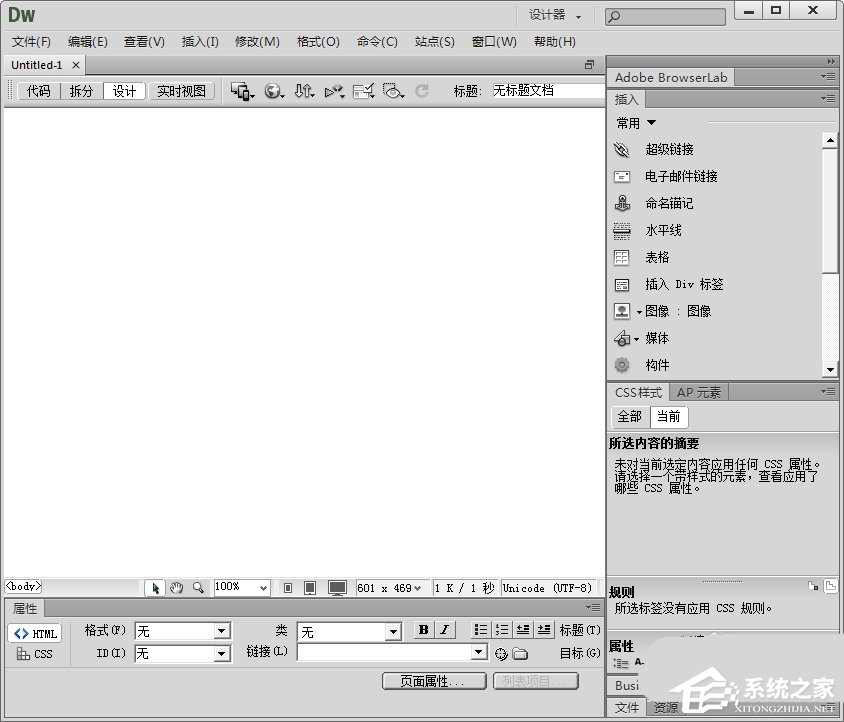844x722 pixels.
Task: Select the Hand tool in the status bar
Action: click(177, 587)
